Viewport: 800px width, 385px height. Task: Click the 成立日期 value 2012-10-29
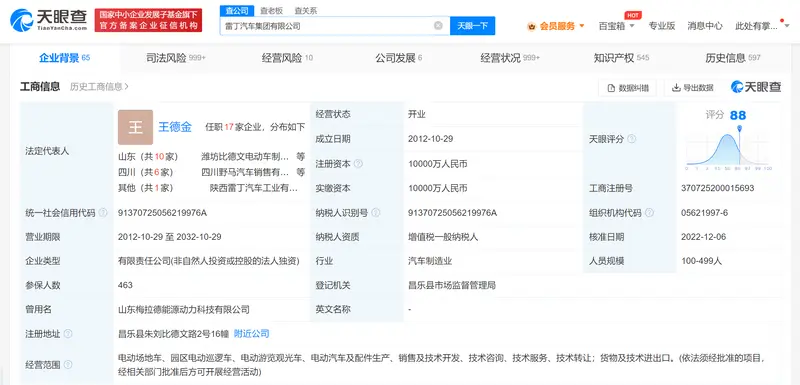[431, 139]
